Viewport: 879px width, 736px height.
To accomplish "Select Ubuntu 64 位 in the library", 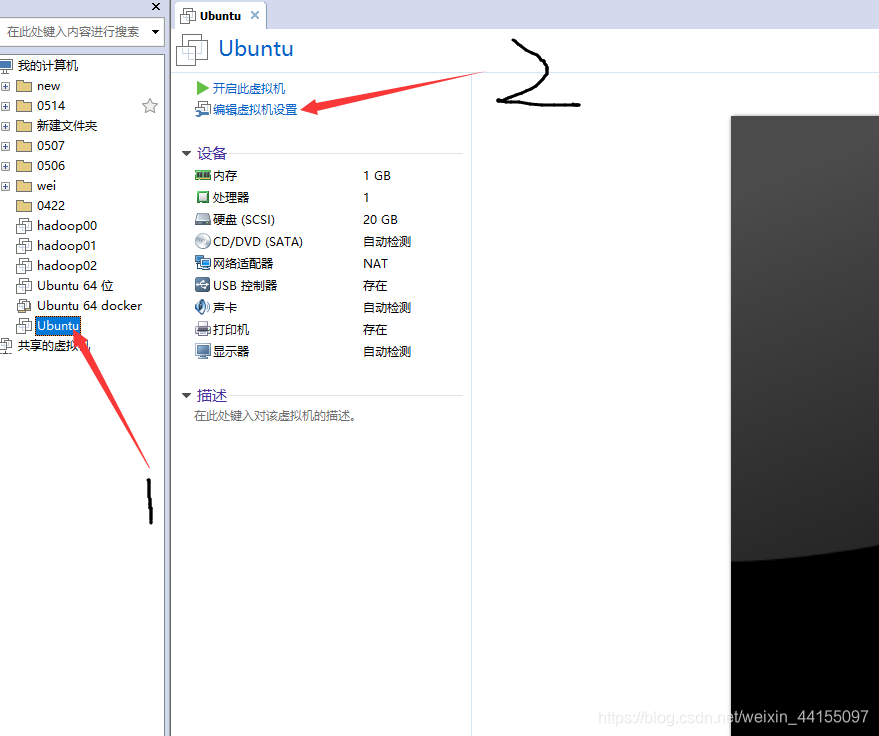I will [75, 286].
